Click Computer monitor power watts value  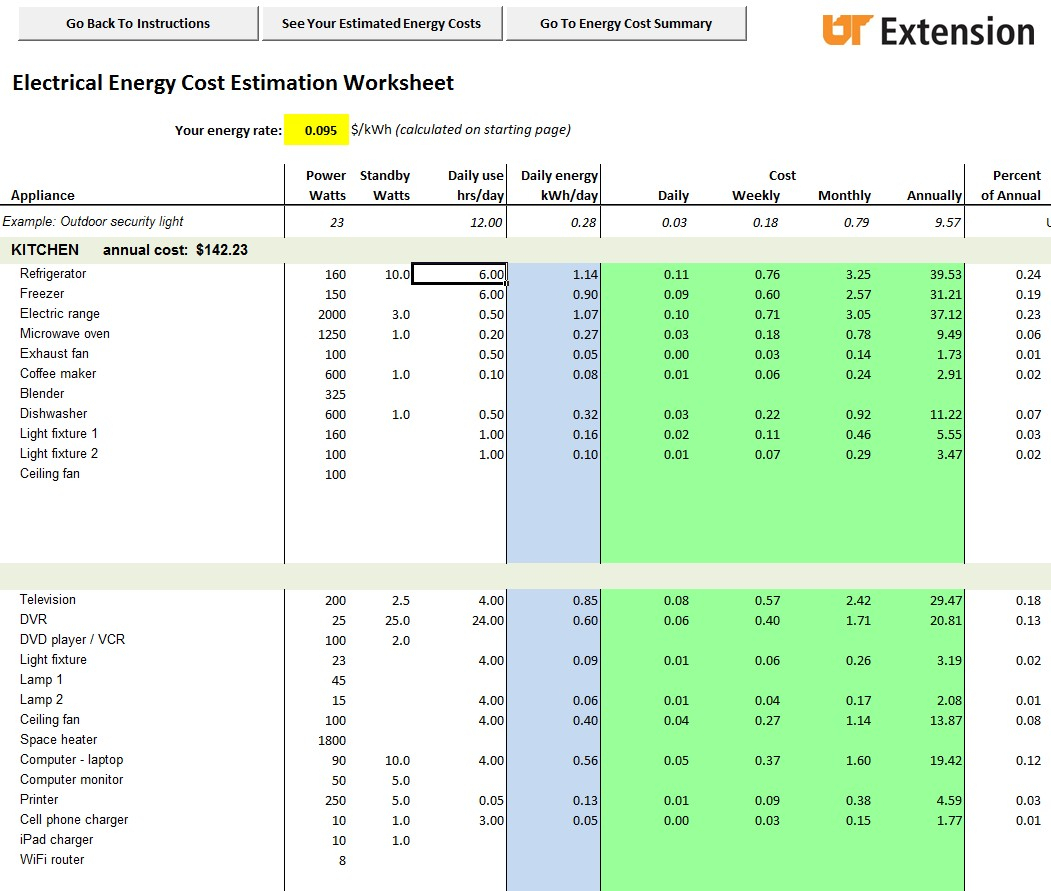point(336,780)
